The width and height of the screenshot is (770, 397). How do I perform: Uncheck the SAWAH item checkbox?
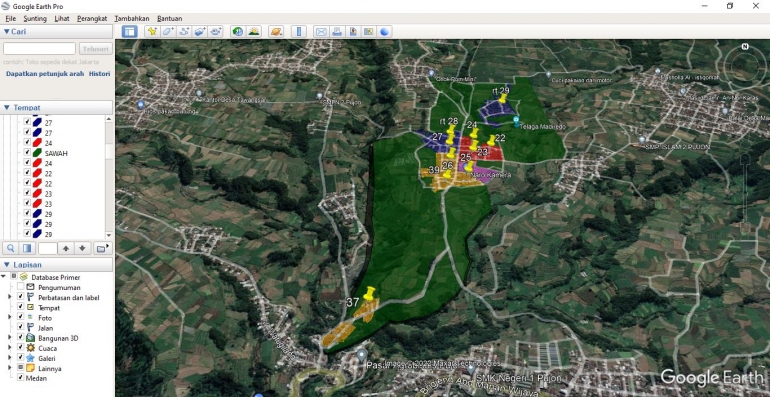coord(28,153)
